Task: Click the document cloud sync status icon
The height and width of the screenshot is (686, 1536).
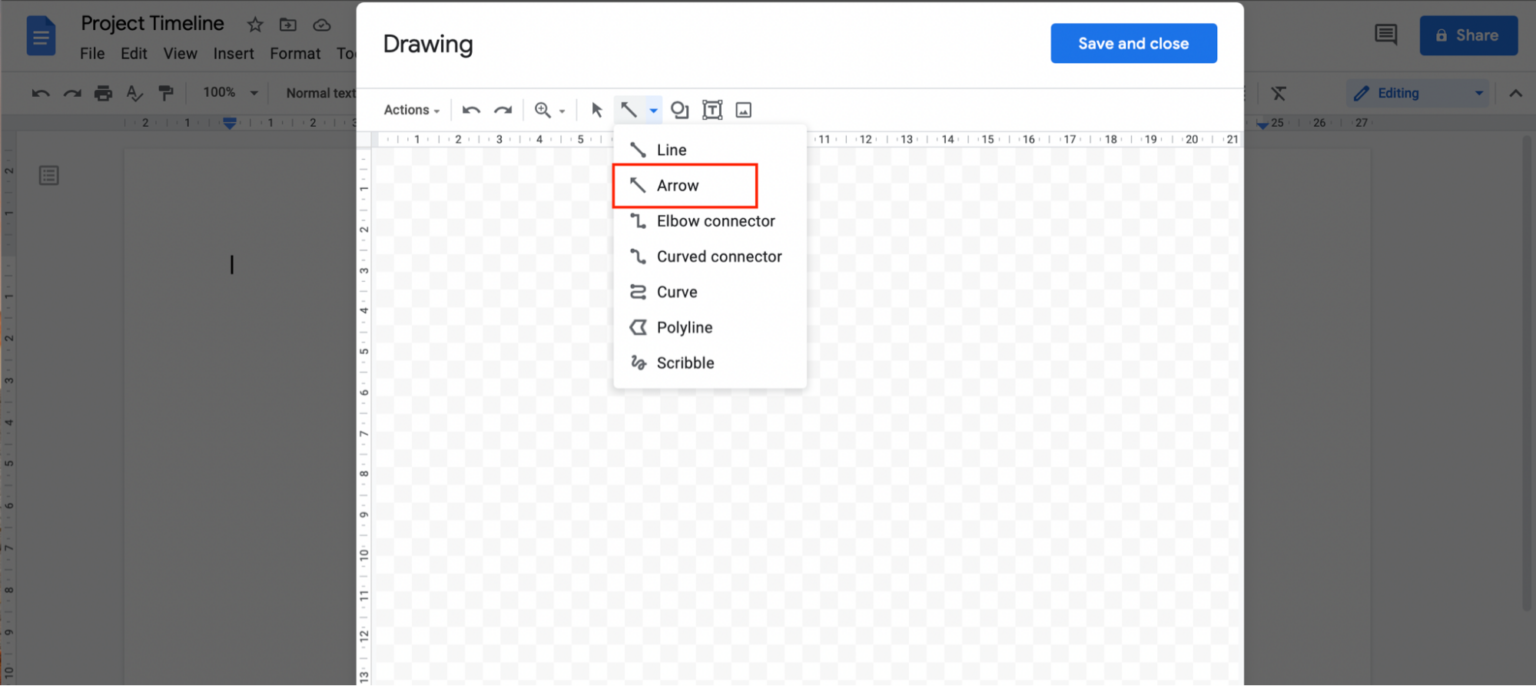Action: (321, 24)
